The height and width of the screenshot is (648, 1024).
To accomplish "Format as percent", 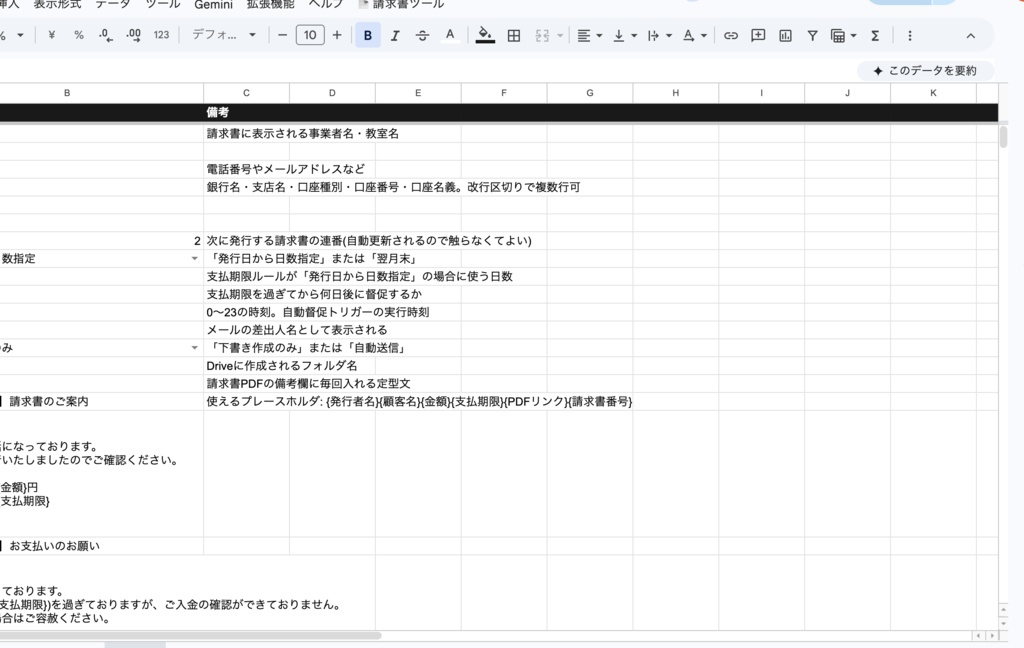I will coord(79,35).
